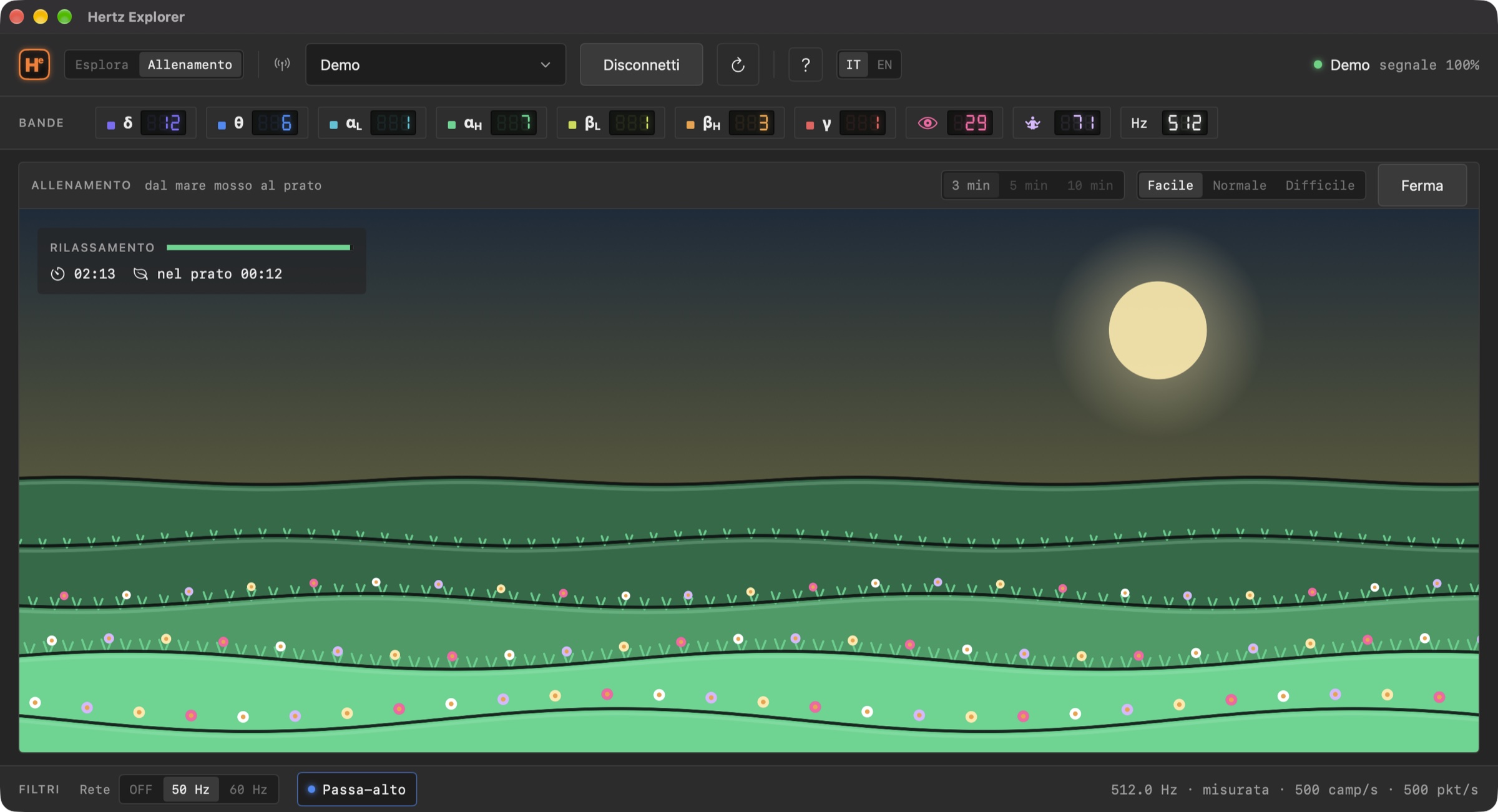This screenshot has height=812, width=1498.
Task: Open the Demo device dropdown
Action: coord(435,64)
